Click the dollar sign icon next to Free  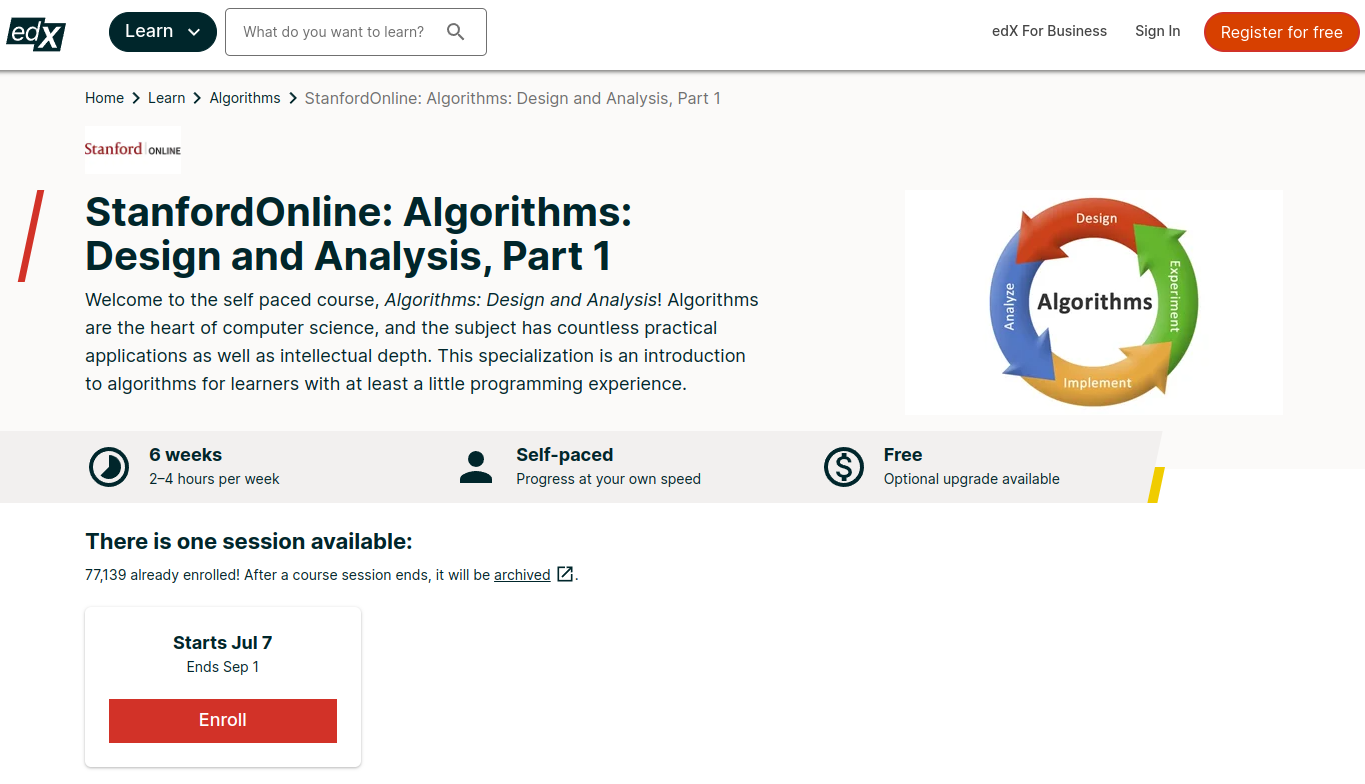(843, 466)
